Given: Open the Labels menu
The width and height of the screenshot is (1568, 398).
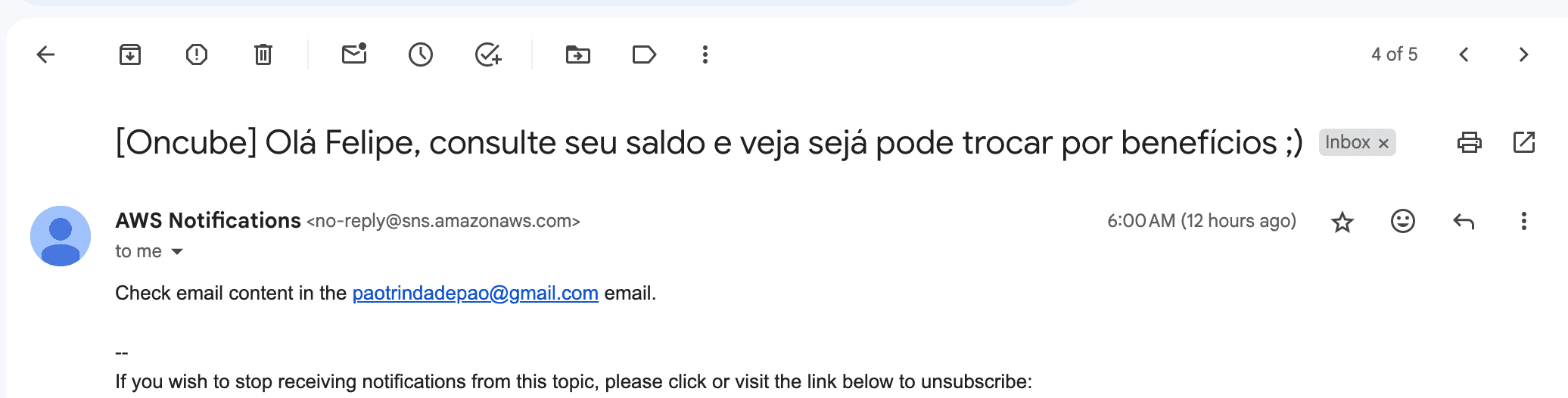Looking at the screenshot, I should coord(644,54).
